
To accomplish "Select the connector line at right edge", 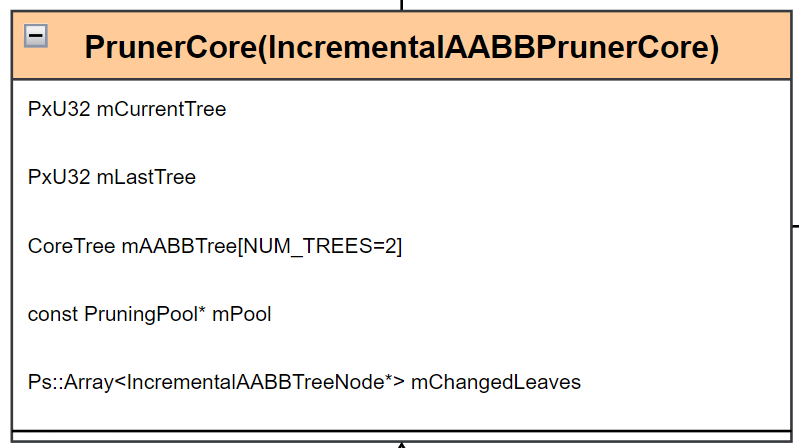I will (x=795, y=226).
